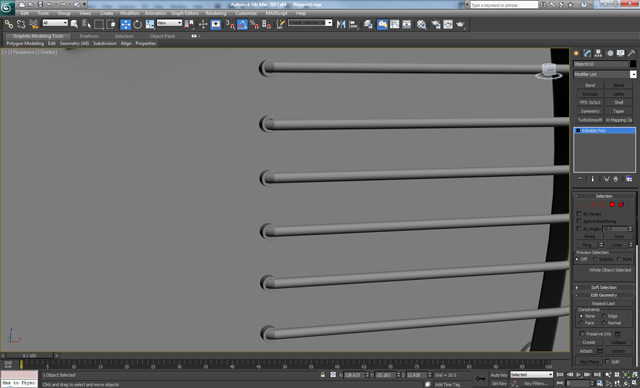
Task: Click the Detach button
Action: click(x=618, y=351)
